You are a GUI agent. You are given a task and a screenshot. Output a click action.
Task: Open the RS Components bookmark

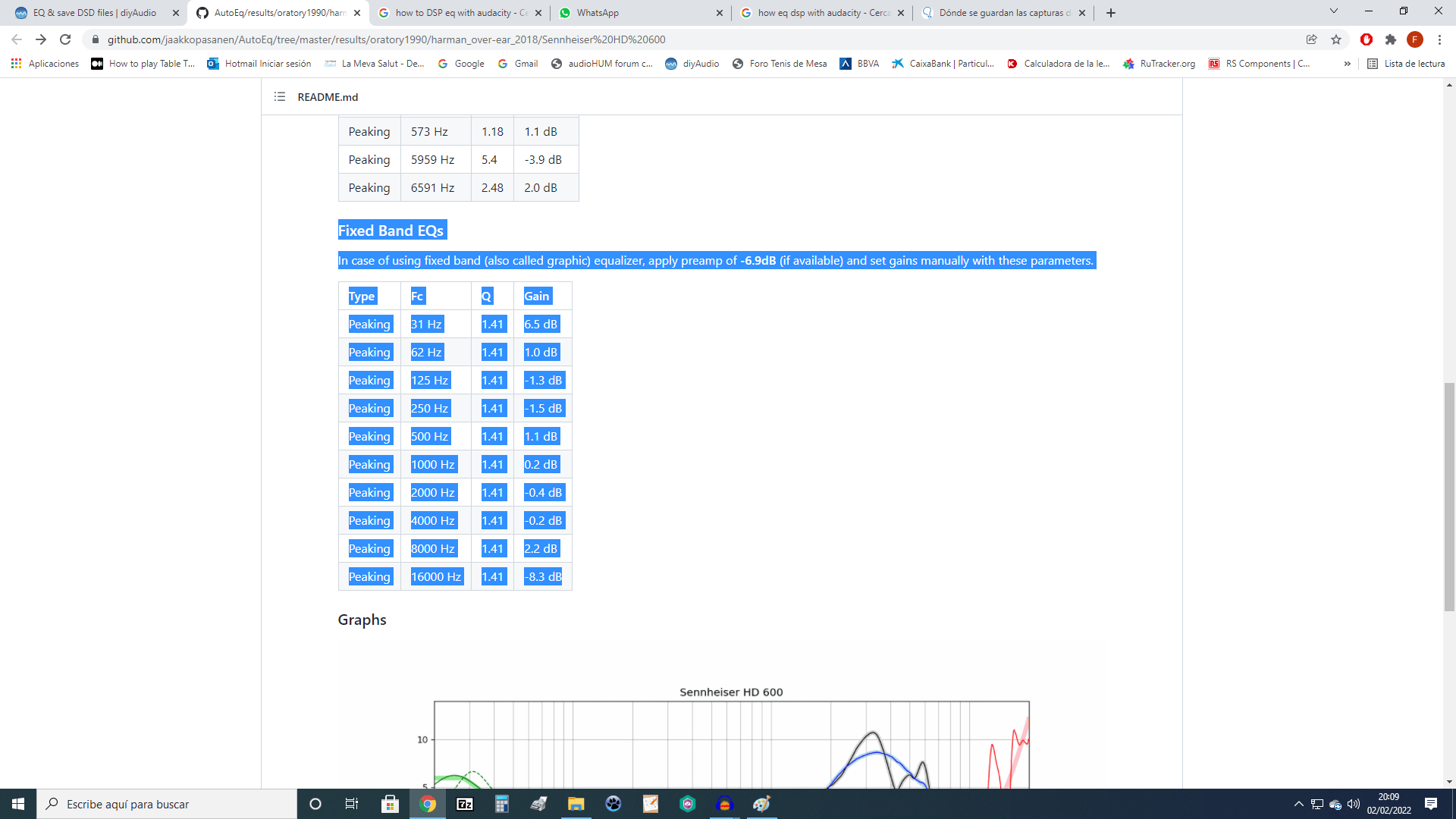pyautogui.click(x=1259, y=64)
